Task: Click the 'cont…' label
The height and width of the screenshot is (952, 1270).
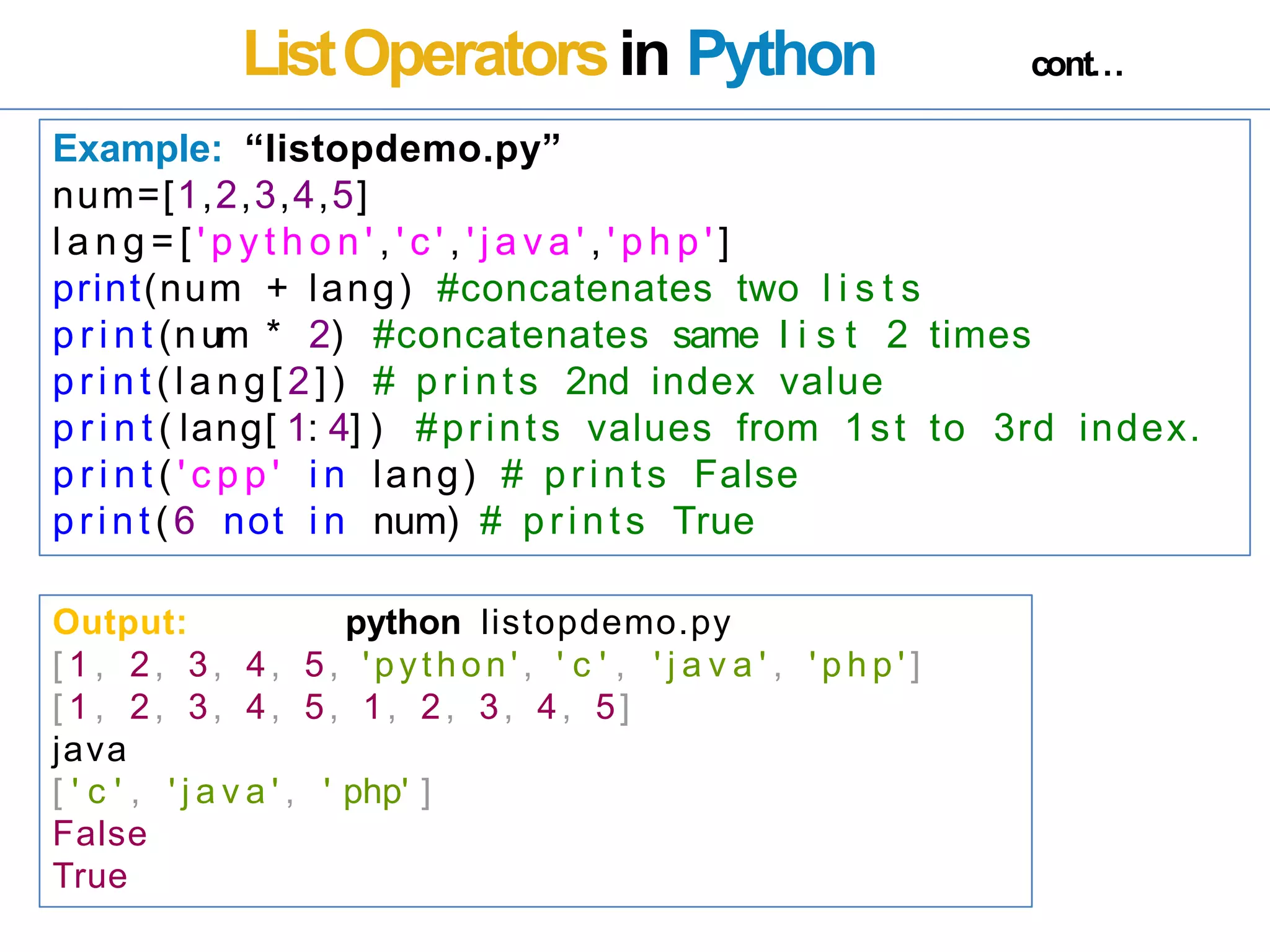Action: [1077, 65]
